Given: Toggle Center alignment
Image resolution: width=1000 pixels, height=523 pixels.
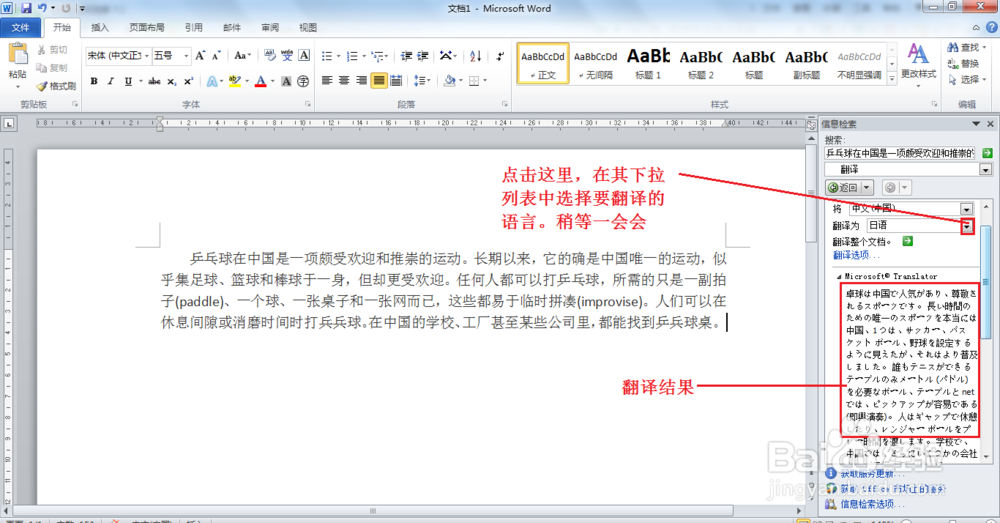Looking at the screenshot, I should (344, 81).
